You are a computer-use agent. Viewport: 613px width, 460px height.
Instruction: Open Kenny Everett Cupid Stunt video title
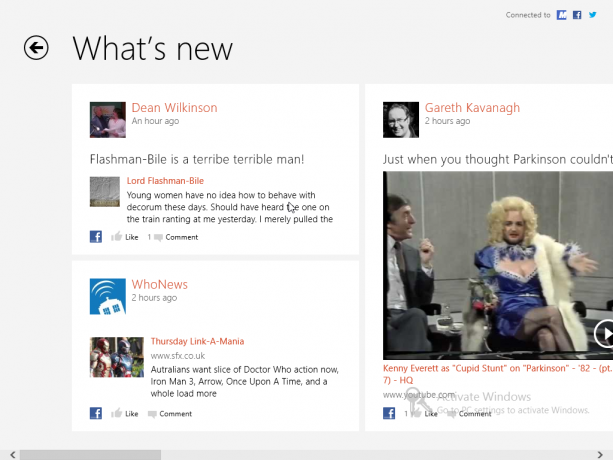click(x=498, y=374)
